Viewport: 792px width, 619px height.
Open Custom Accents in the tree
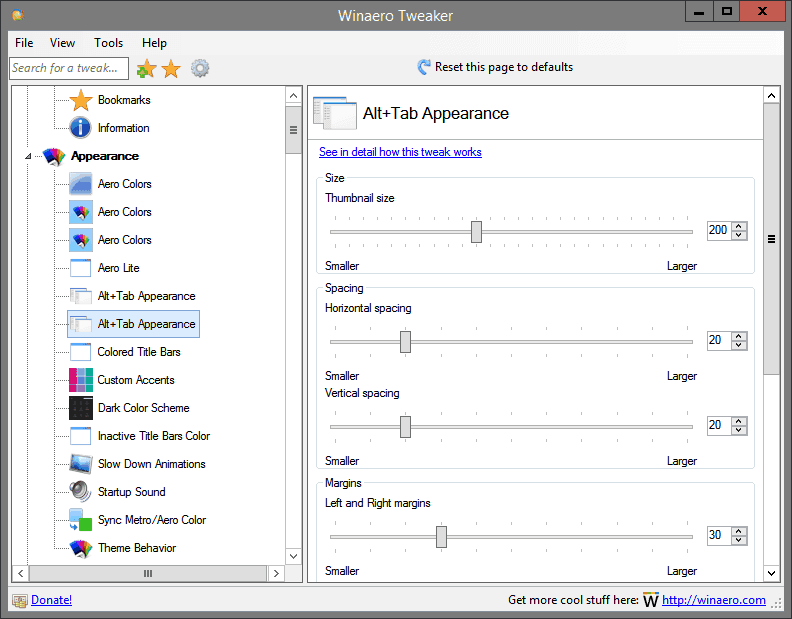(135, 380)
